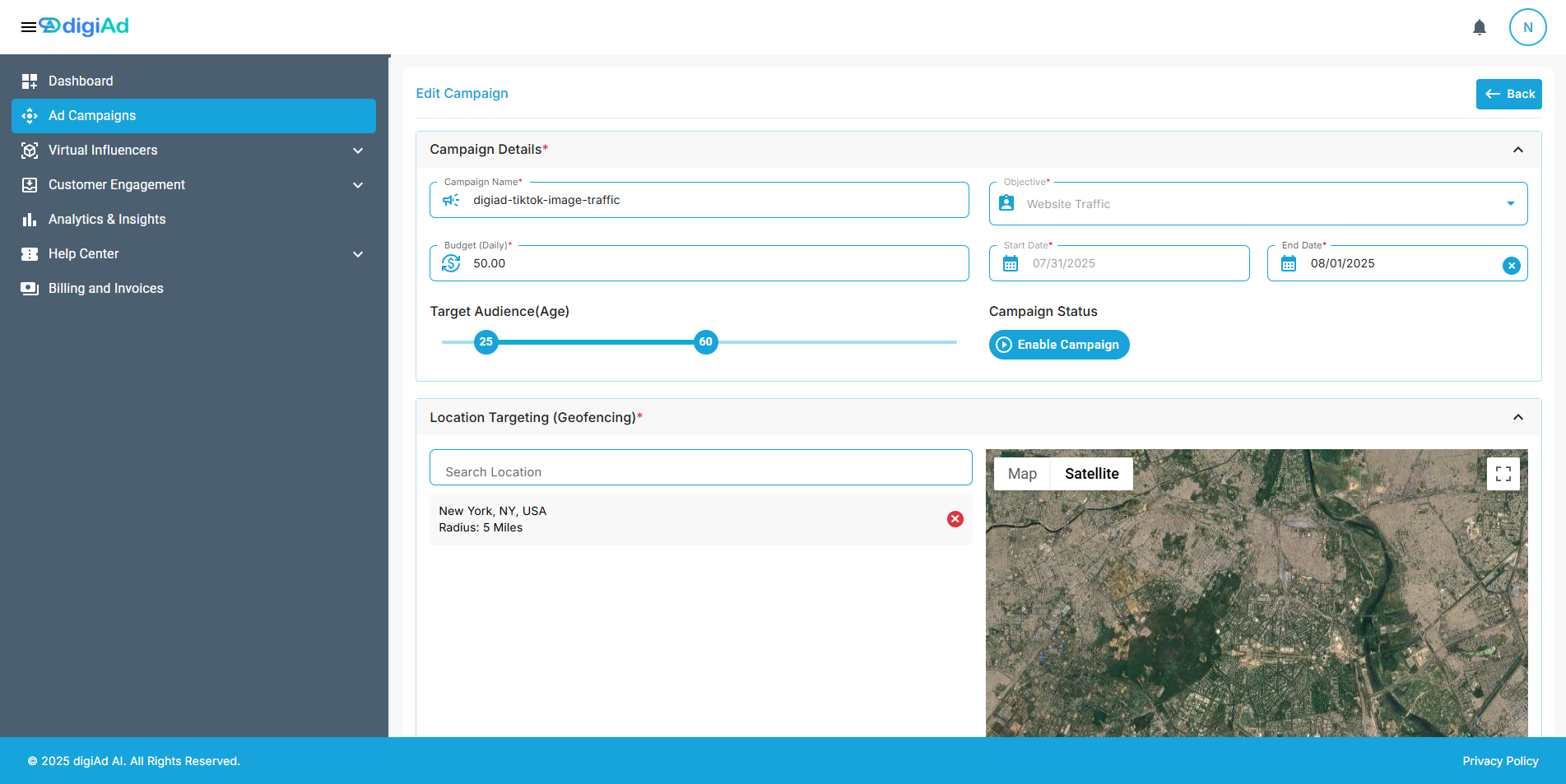The width and height of the screenshot is (1566, 784).
Task: Click 'Target Audience(Age)' label
Action: pyautogui.click(x=500, y=312)
